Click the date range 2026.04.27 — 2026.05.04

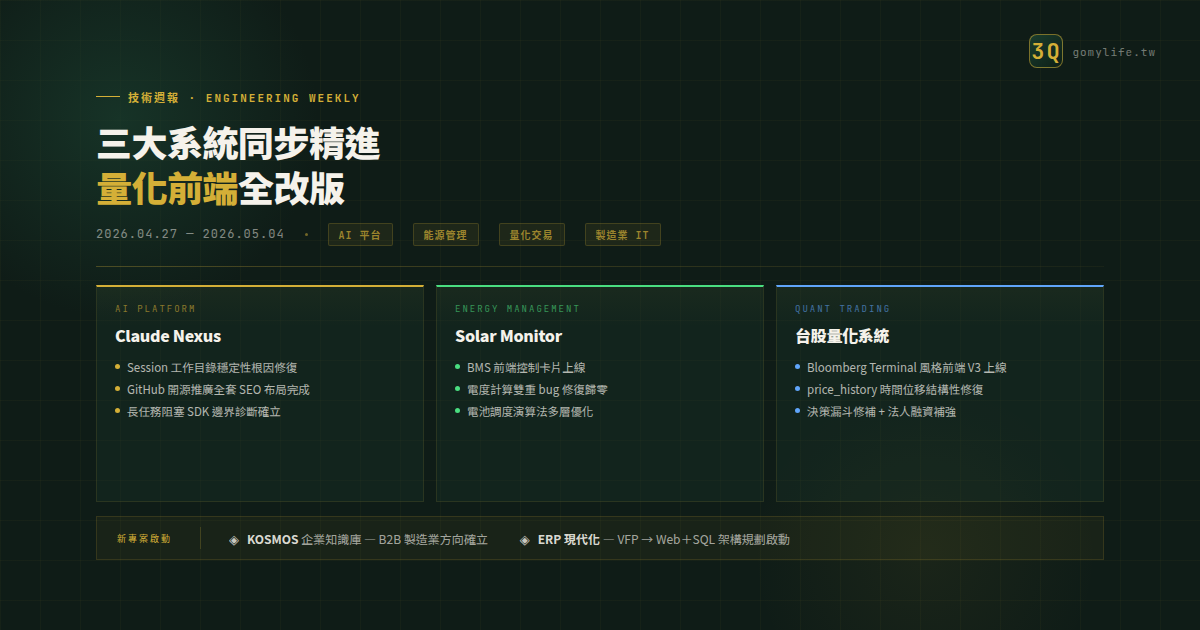190,234
